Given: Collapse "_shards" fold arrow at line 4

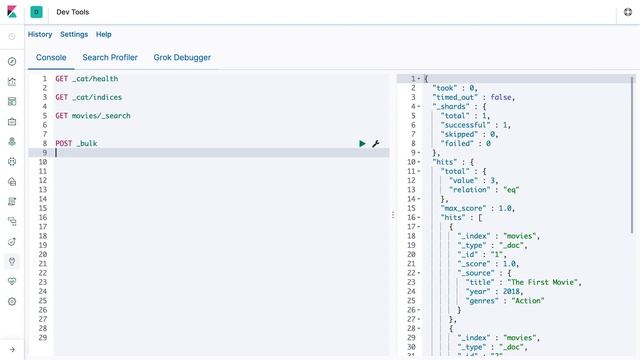Looking at the screenshot, I should pos(419,107).
